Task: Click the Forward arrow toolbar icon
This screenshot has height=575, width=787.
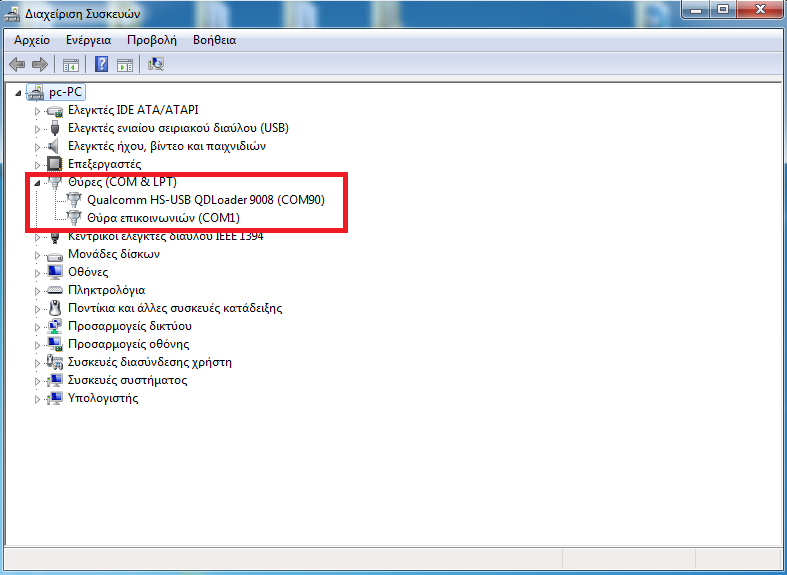Action: pyautogui.click(x=40, y=64)
